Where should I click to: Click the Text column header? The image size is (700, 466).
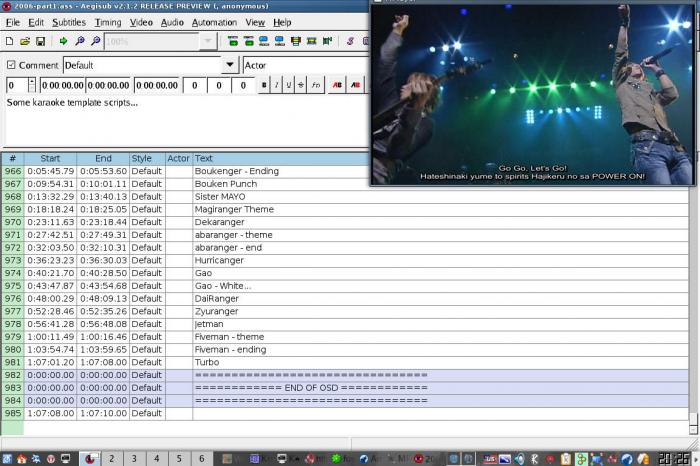281,158
